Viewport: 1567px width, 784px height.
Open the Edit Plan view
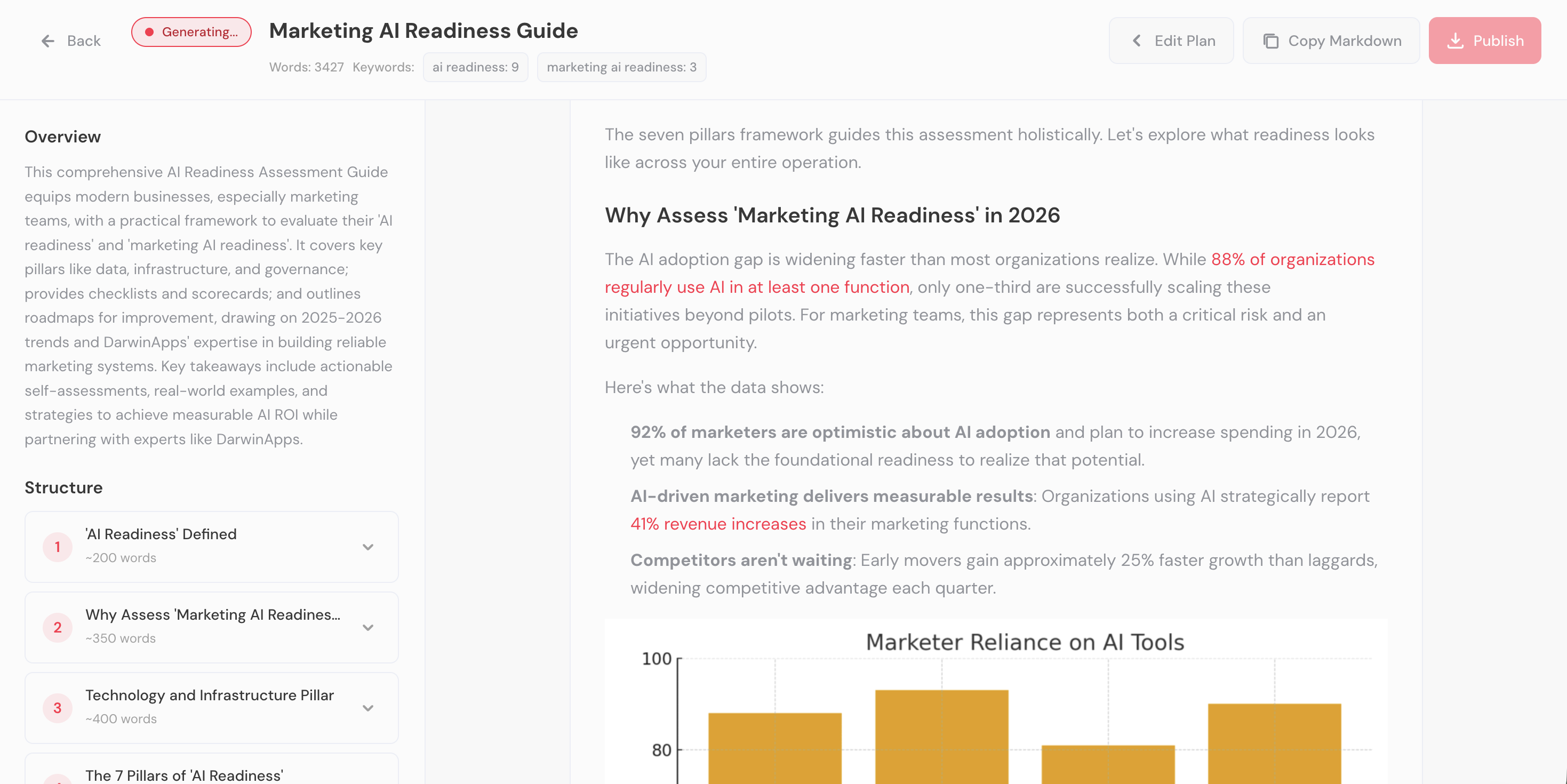click(x=1171, y=41)
